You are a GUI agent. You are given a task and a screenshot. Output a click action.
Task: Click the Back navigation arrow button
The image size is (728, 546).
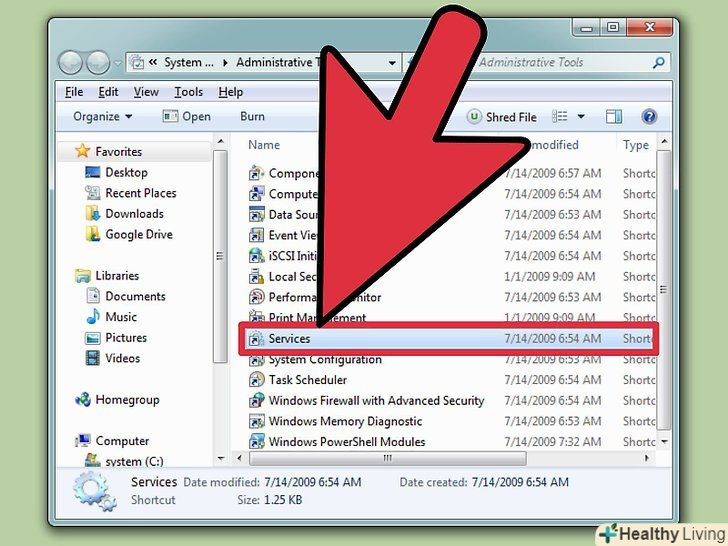point(71,62)
